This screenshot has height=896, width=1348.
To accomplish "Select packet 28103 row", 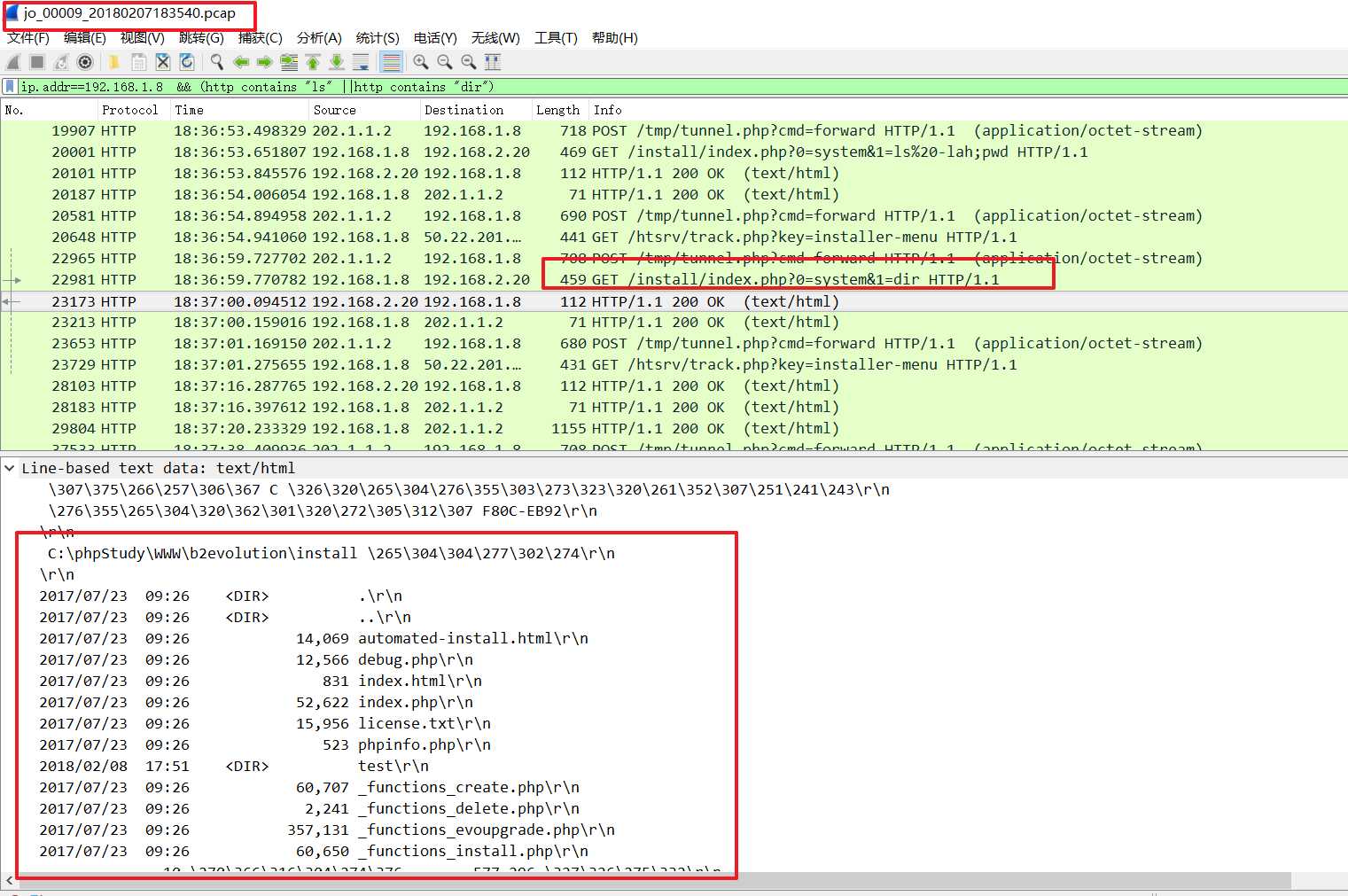I will (x=674, y=386).
